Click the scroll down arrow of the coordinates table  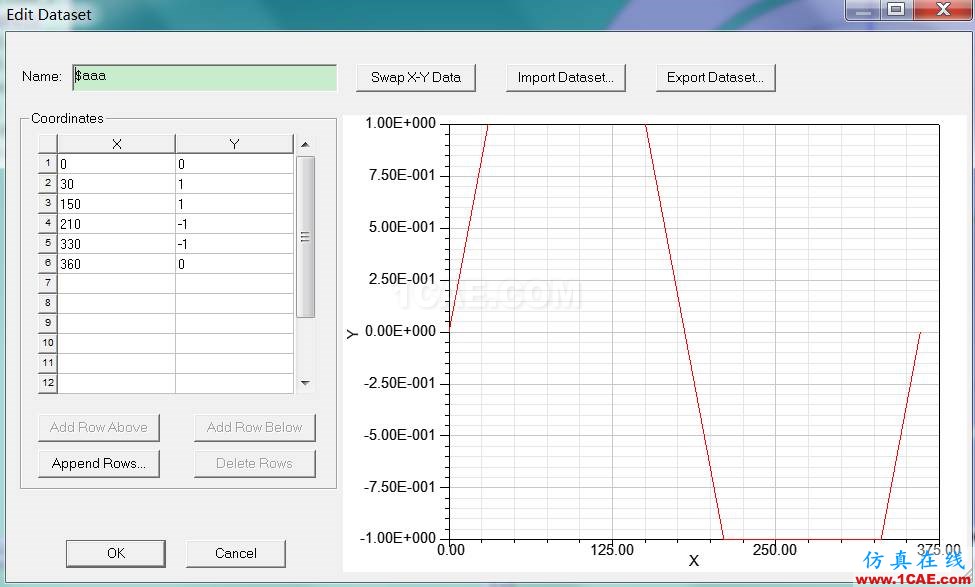click(305, 383)
